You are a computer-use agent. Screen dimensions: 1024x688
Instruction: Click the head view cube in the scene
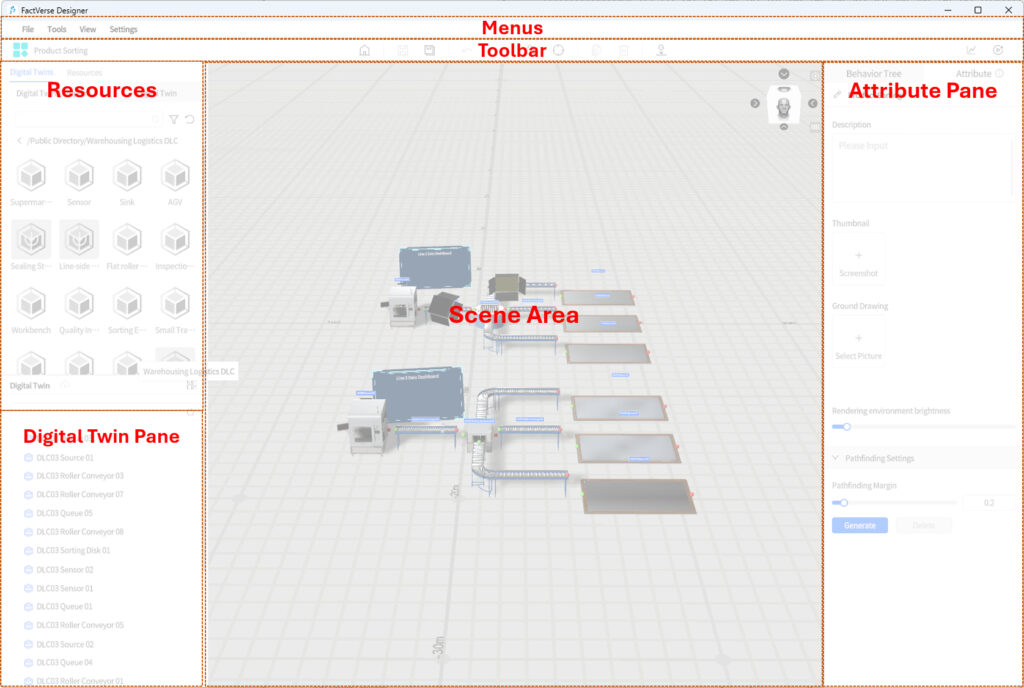click(784, 104)
